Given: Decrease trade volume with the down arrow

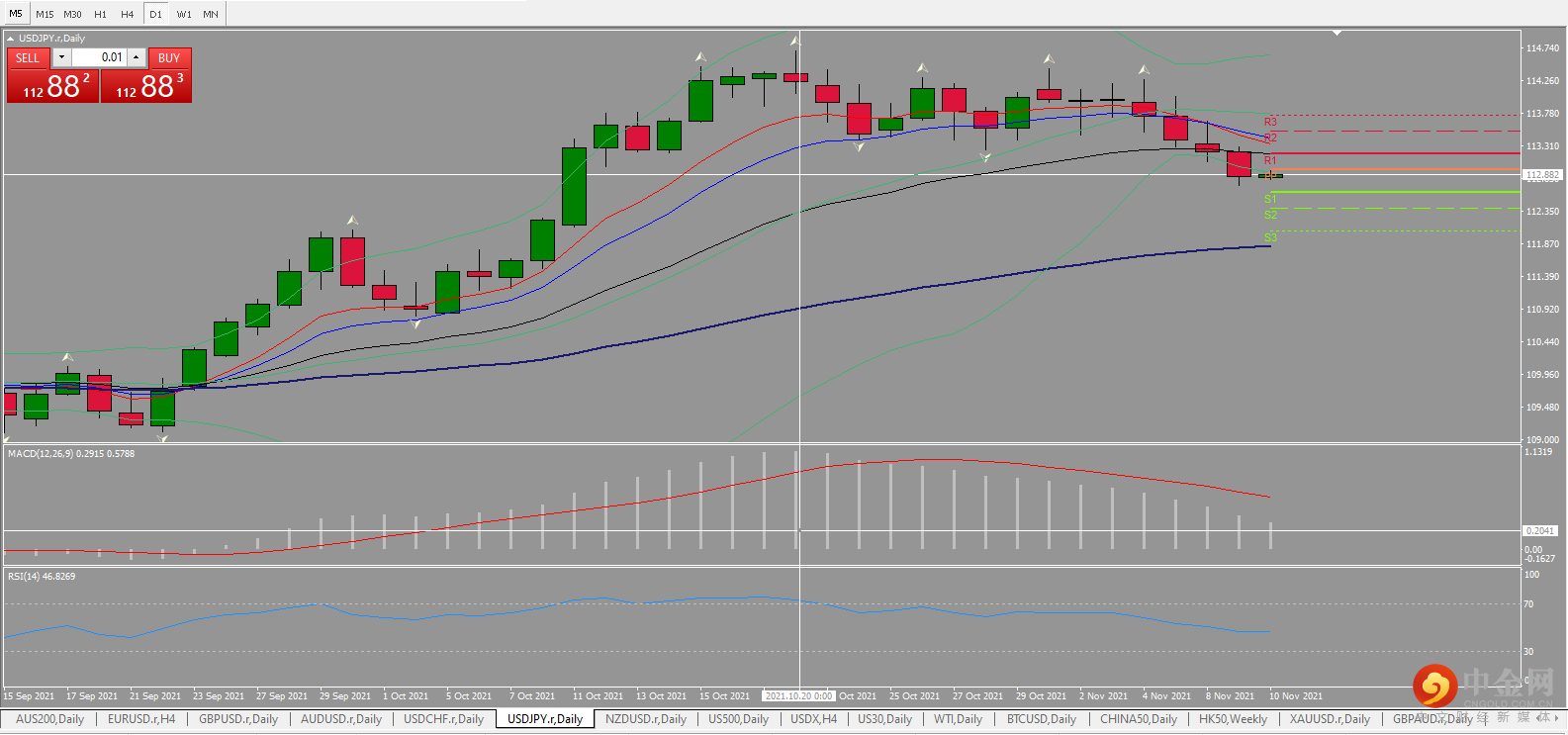Looking at the screenshot, I should click(x=61, y=57).
